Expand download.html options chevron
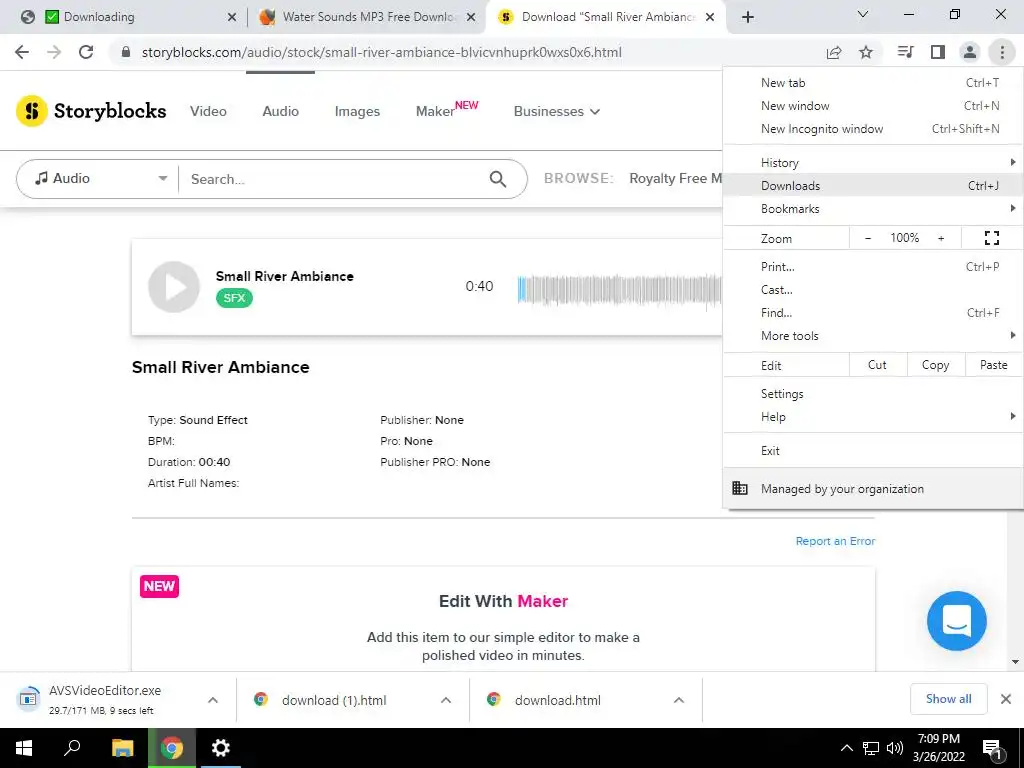 click(x=679, y=700)
